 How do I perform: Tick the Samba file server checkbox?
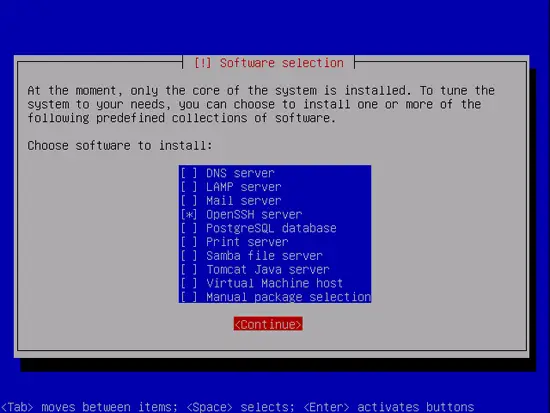(189, 256)
